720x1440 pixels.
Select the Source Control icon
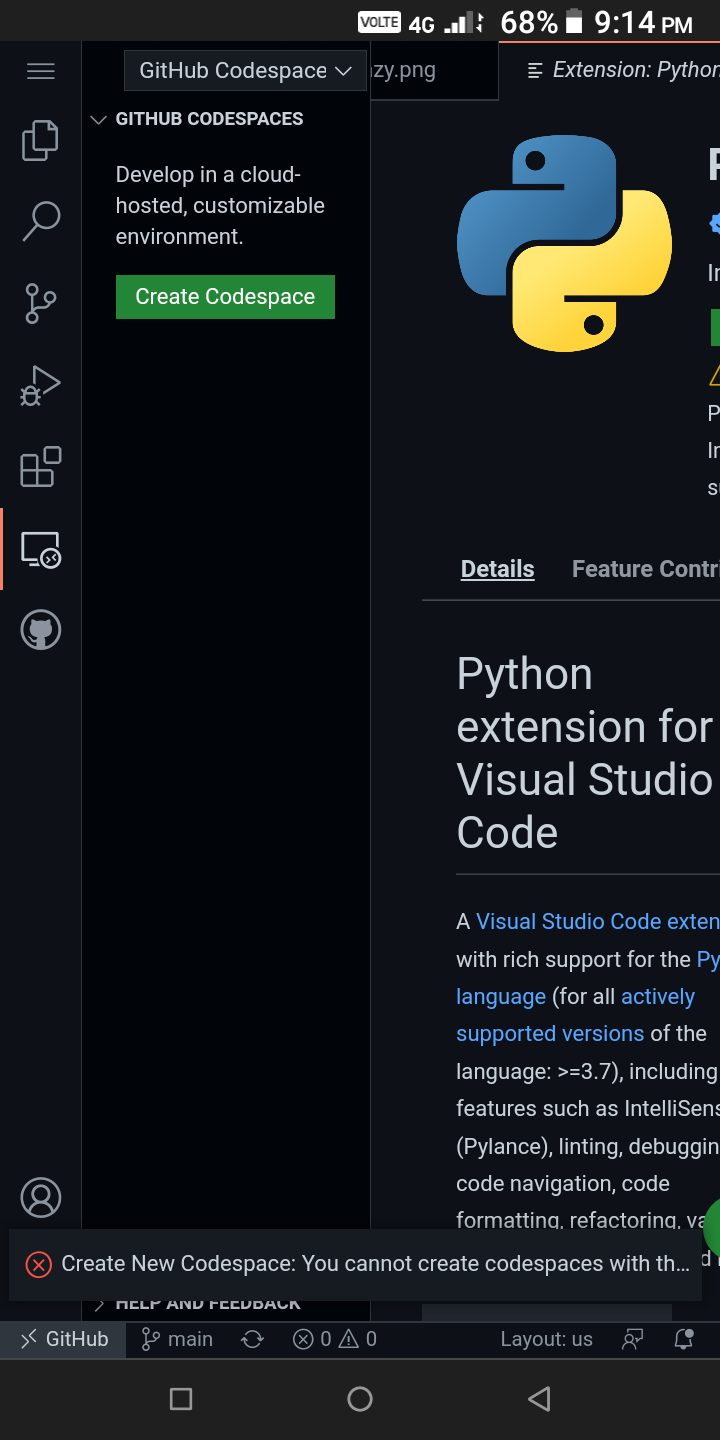coord(40,302)
